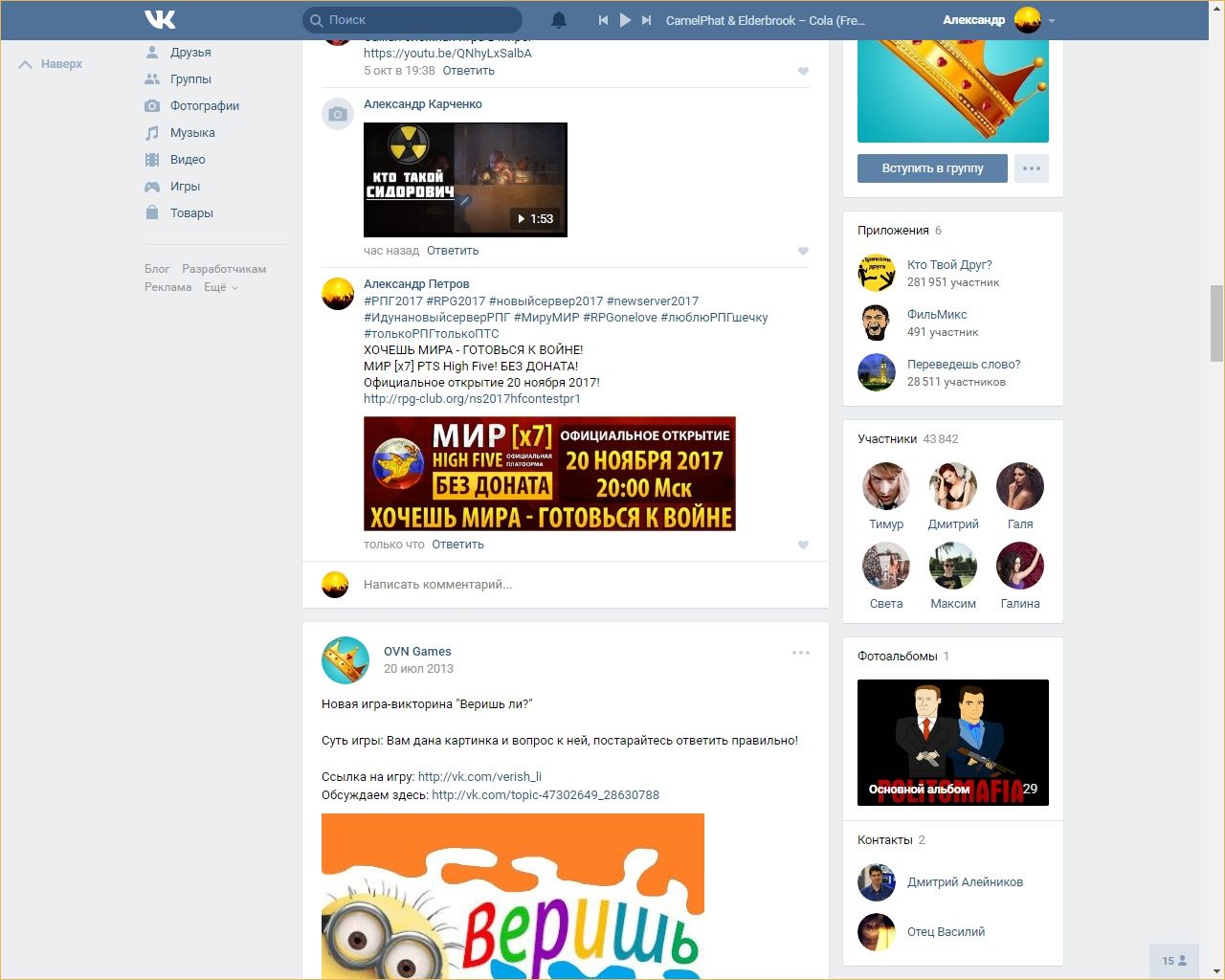Like Александр Петров's comment with heart
Screen dimensions: 1225x980
point(803,545)
